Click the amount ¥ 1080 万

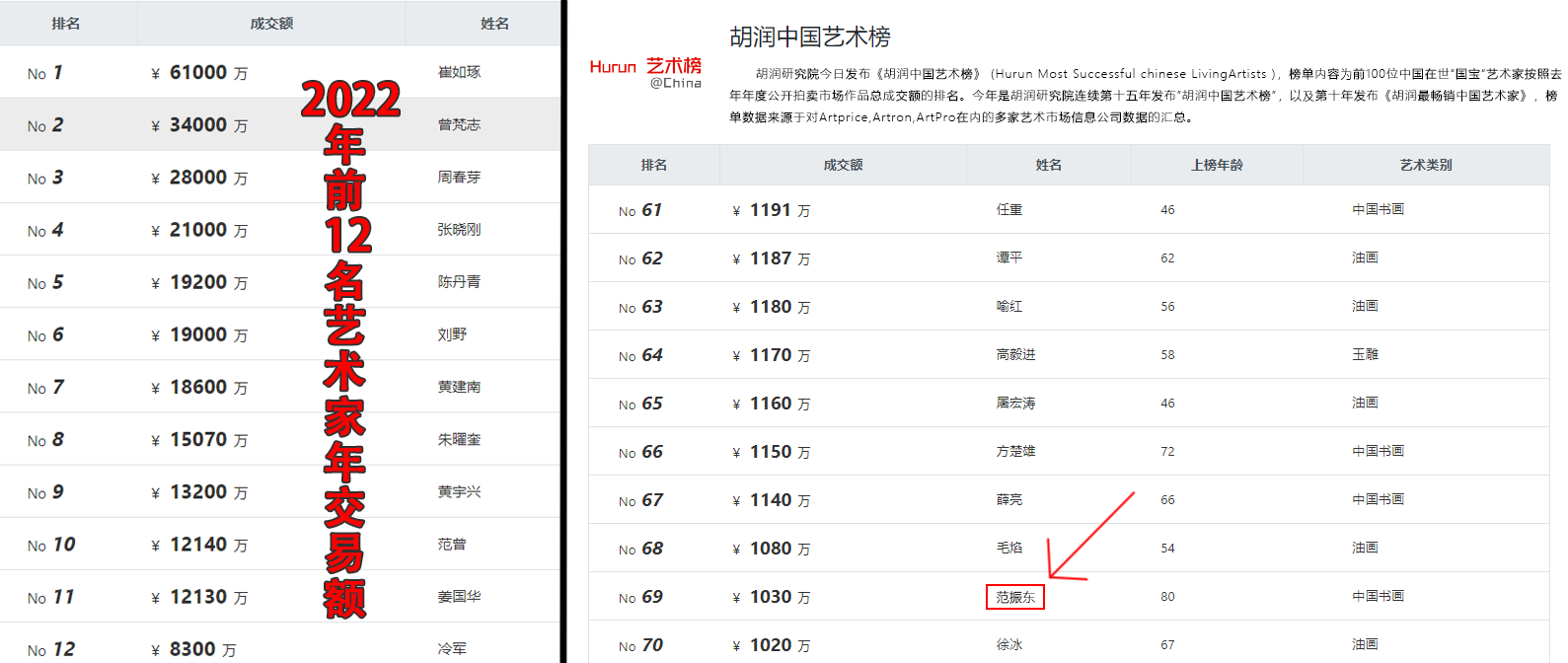772,549
